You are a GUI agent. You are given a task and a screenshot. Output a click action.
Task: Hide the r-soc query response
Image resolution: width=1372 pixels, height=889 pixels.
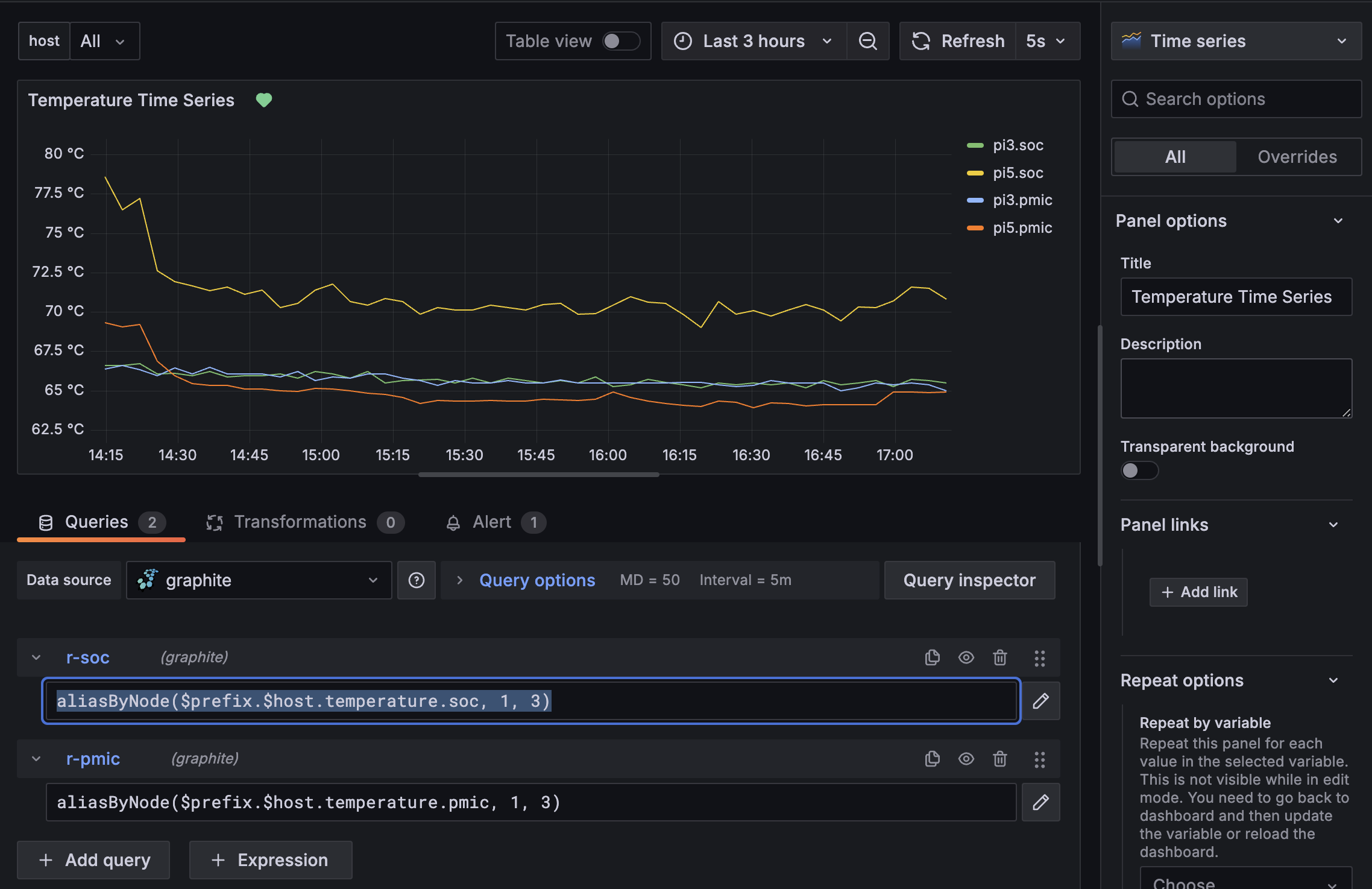pyautogui.click(x=966, y=657)
